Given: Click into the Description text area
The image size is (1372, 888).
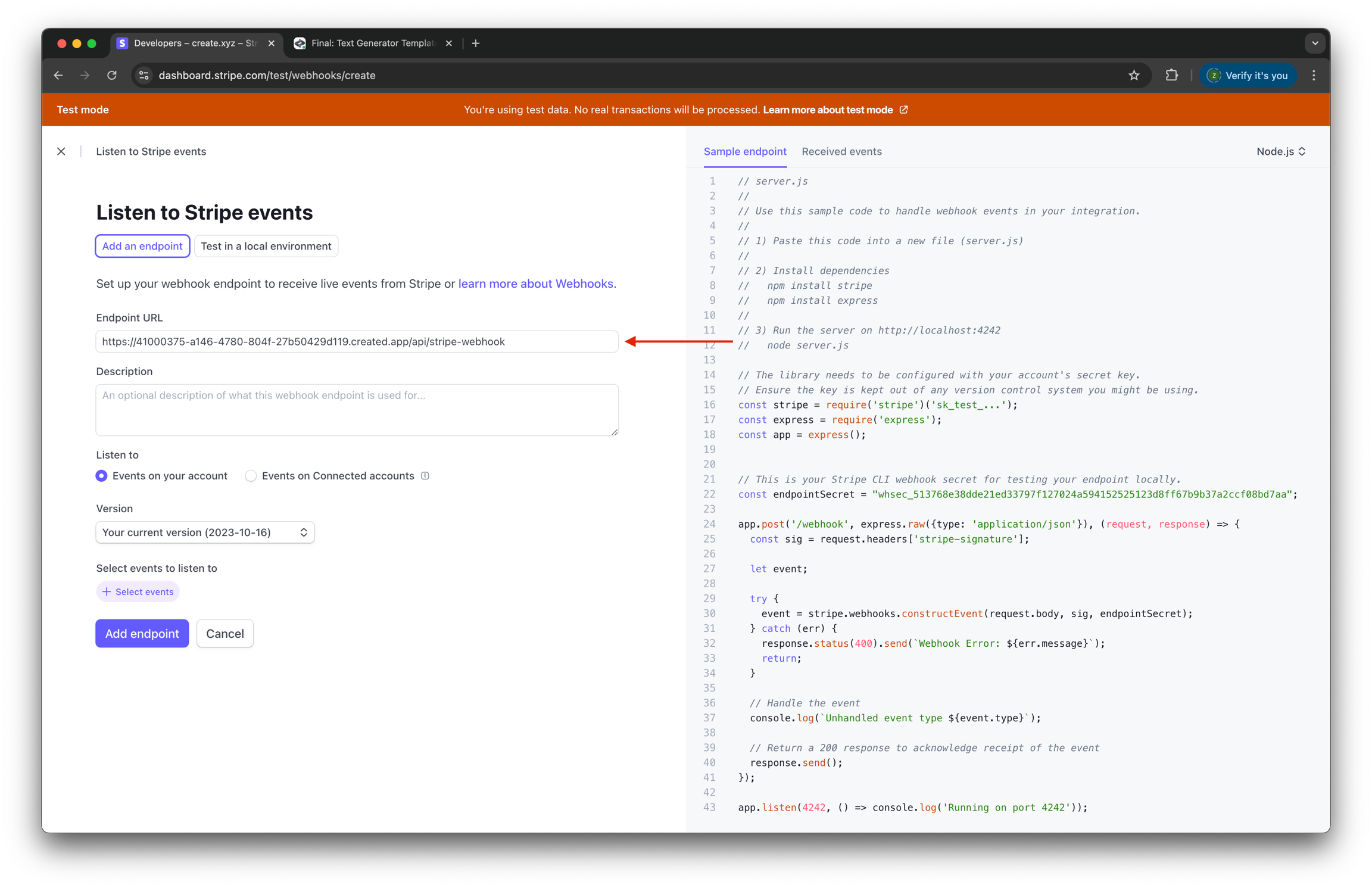Looking at the screenshot, I should (357, 410).
